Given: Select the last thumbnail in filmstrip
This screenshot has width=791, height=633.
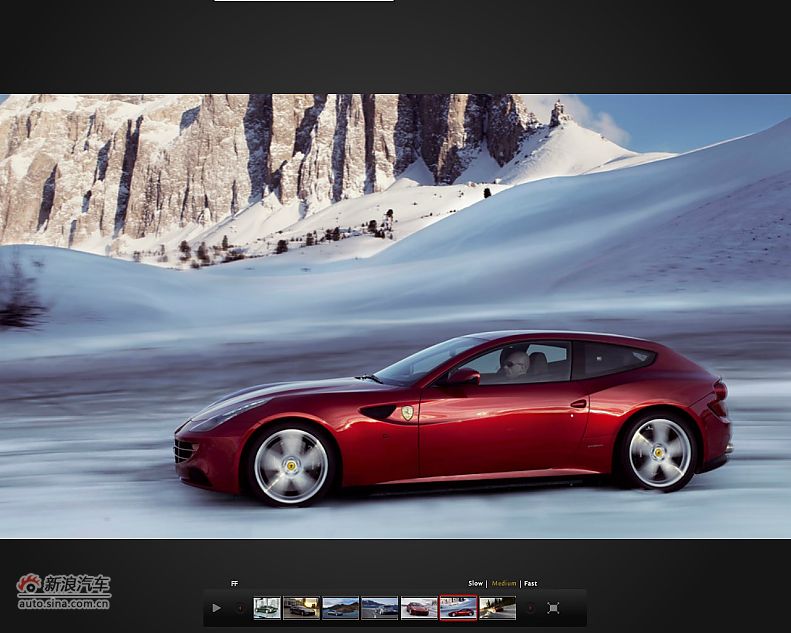Looking at the screenshot, I should pos(497,608).
